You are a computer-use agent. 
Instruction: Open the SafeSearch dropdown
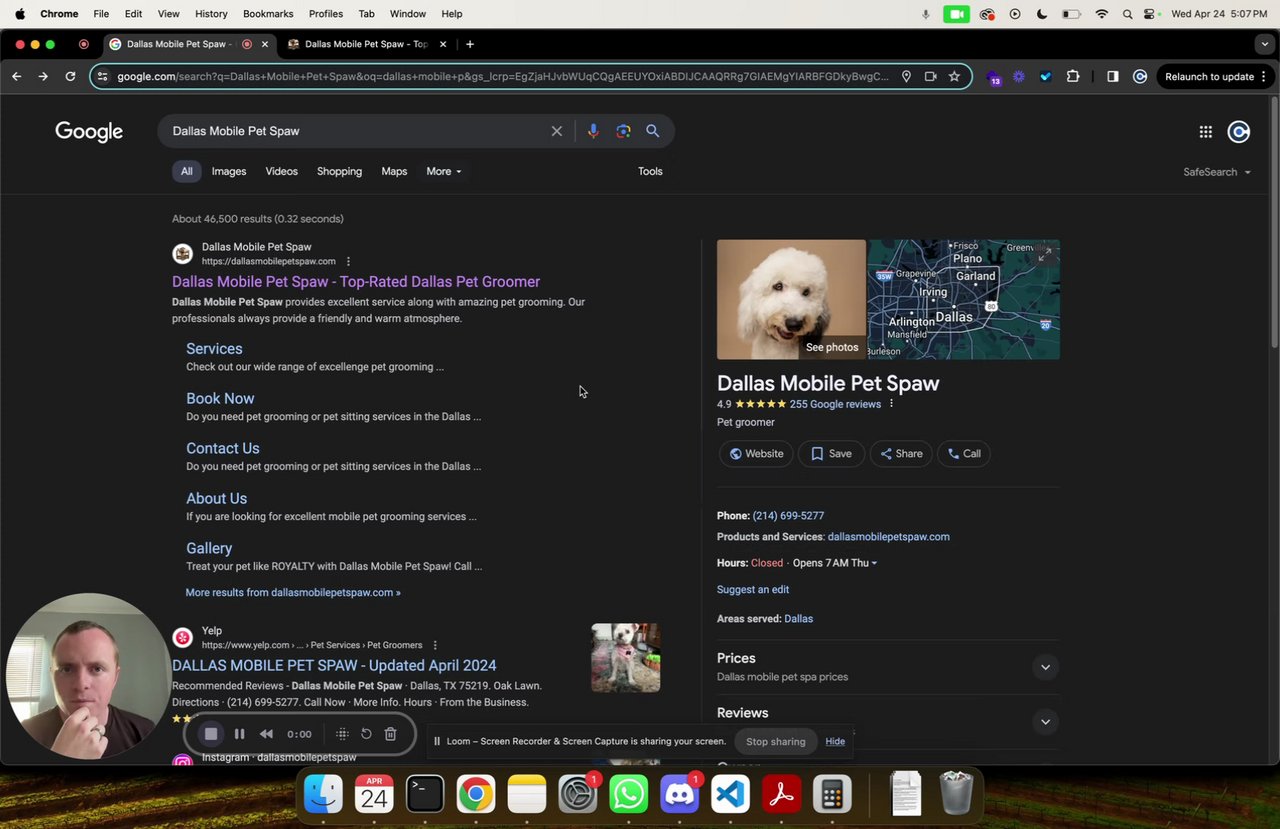pos(1217,172)
